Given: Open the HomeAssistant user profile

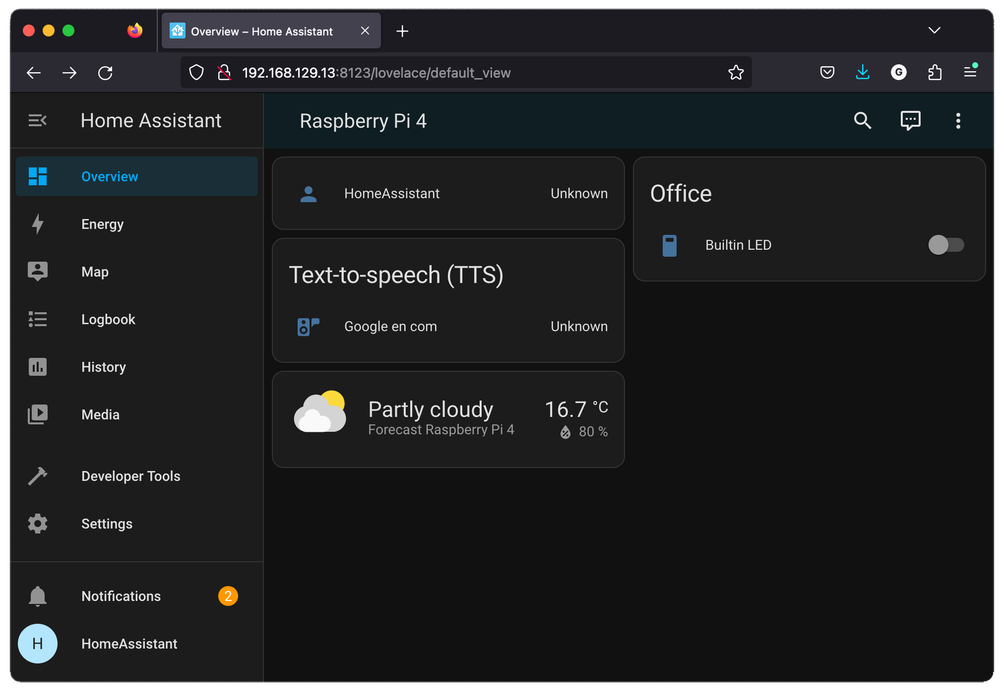Looking at the screenshot, I should tap(129, 644).
